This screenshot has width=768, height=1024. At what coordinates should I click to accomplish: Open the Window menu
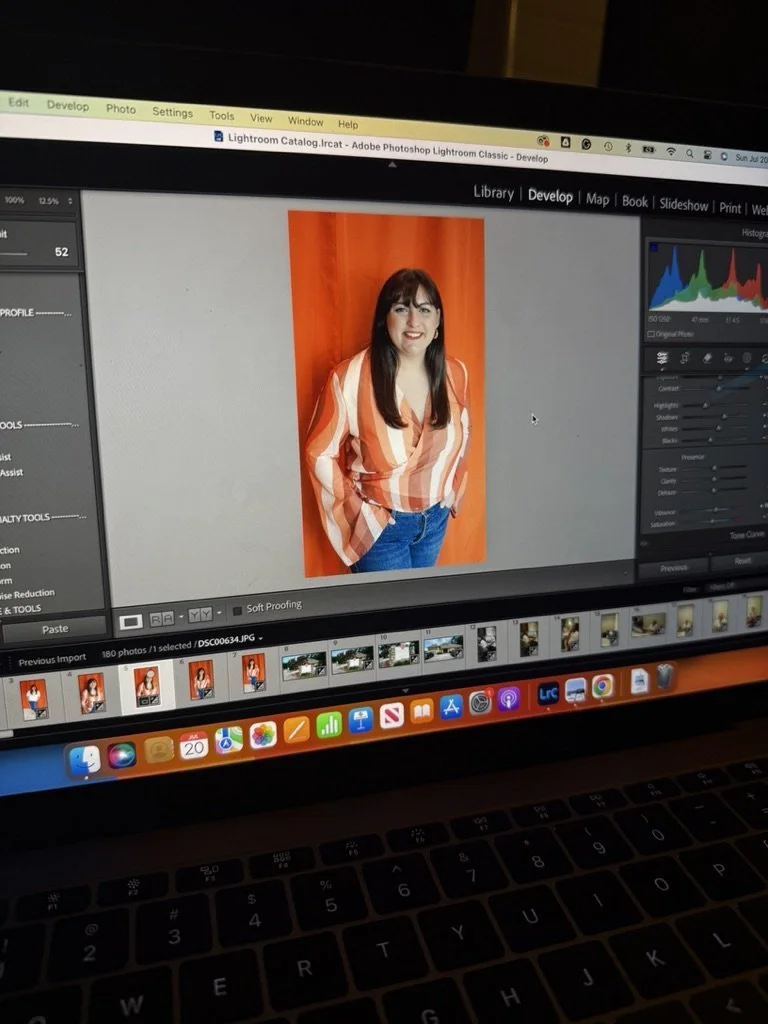[x=305, y=121]
